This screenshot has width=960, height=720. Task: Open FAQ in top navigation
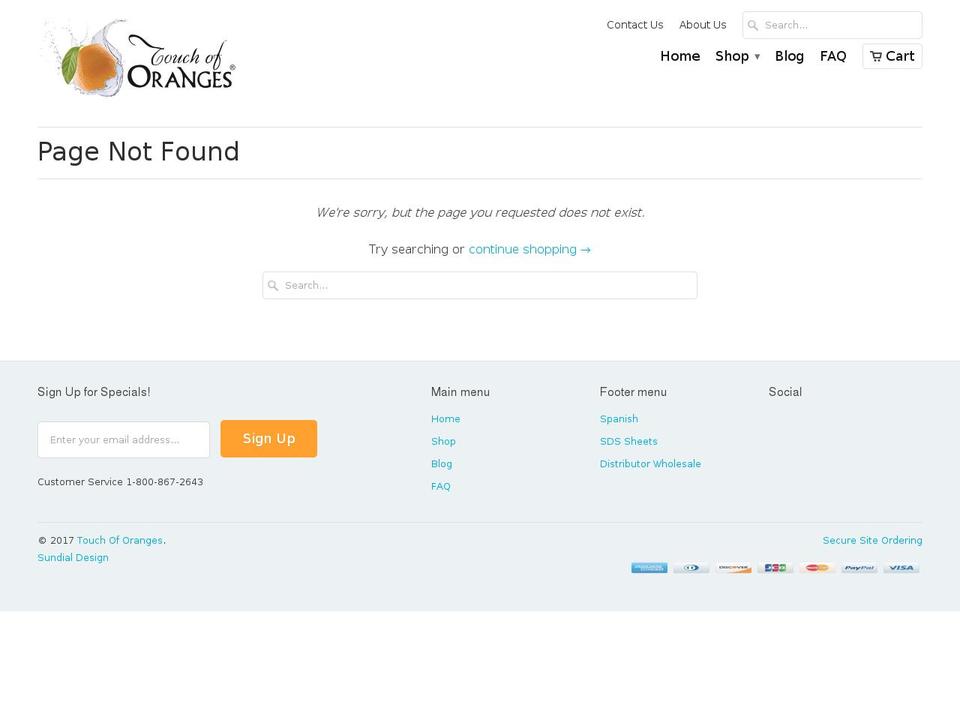click(x=833, y=56)
